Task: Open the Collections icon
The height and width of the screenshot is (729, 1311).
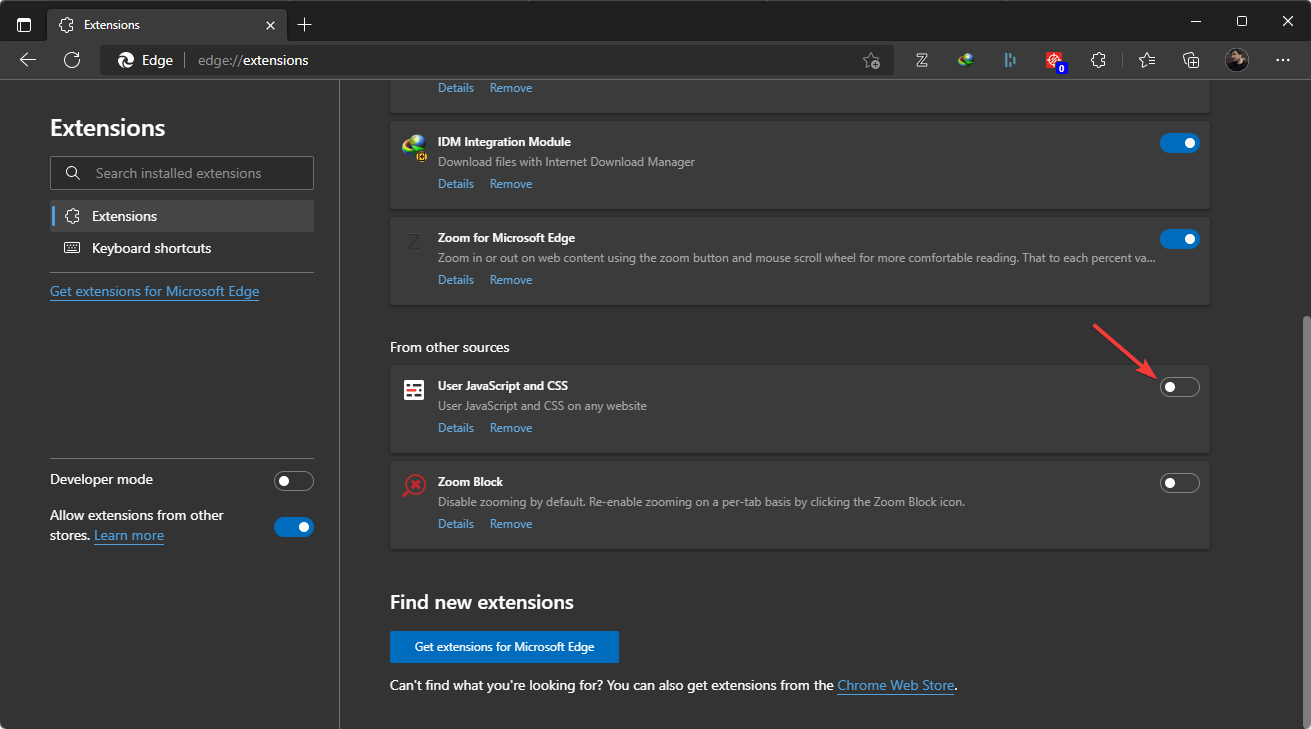Action: click(1191, 60)
